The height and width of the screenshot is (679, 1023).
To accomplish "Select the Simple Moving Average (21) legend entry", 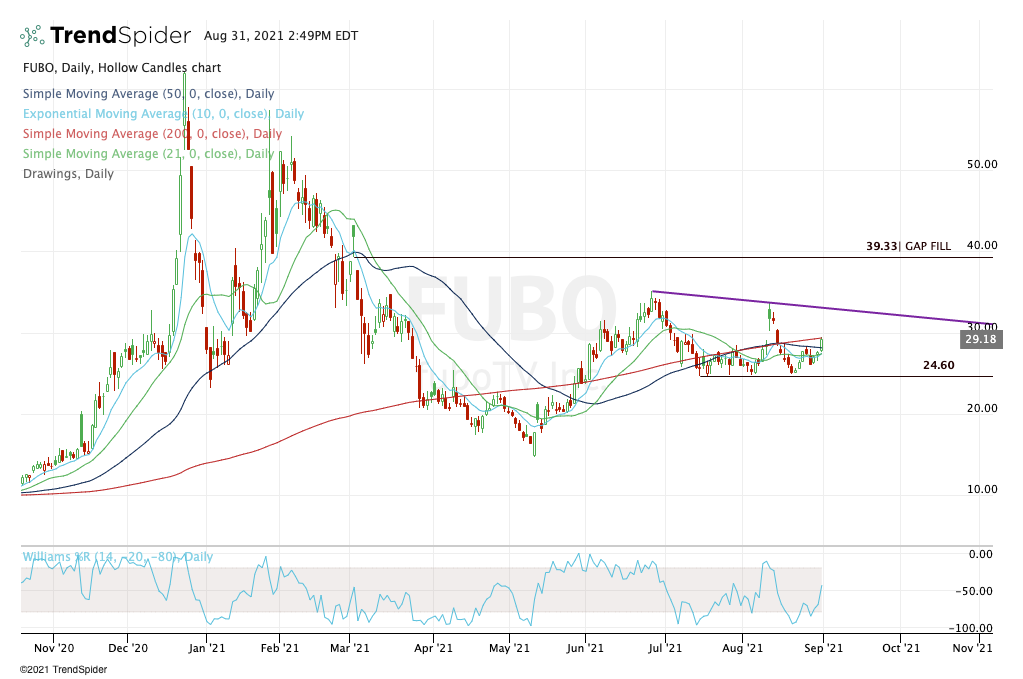I will click(x=148, y=154).
